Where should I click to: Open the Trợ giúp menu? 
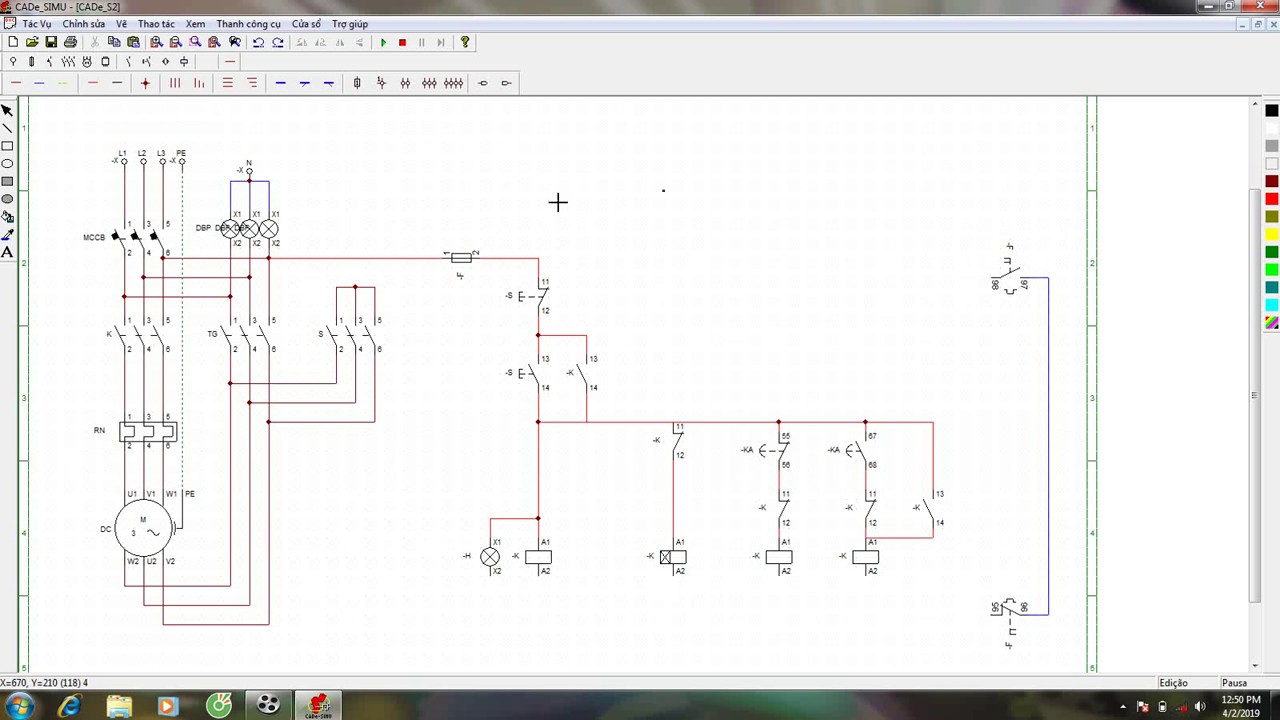tap(350, 24)
